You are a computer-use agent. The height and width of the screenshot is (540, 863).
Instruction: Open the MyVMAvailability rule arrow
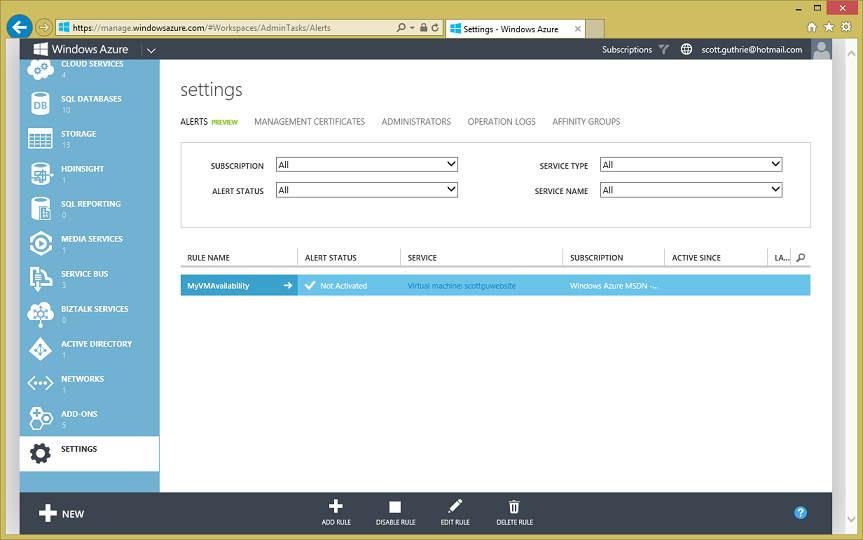(x=288, y=285)
